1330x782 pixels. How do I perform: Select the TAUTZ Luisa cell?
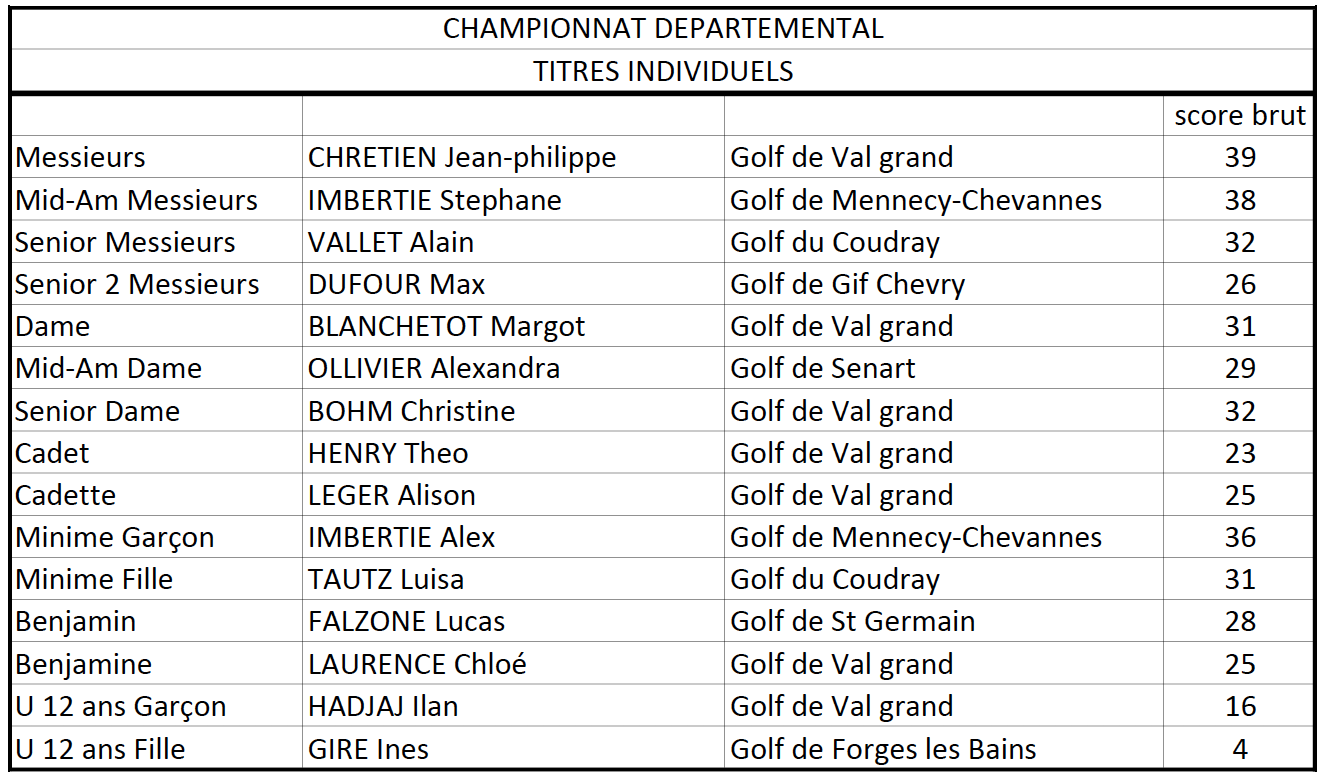[386, 580]
